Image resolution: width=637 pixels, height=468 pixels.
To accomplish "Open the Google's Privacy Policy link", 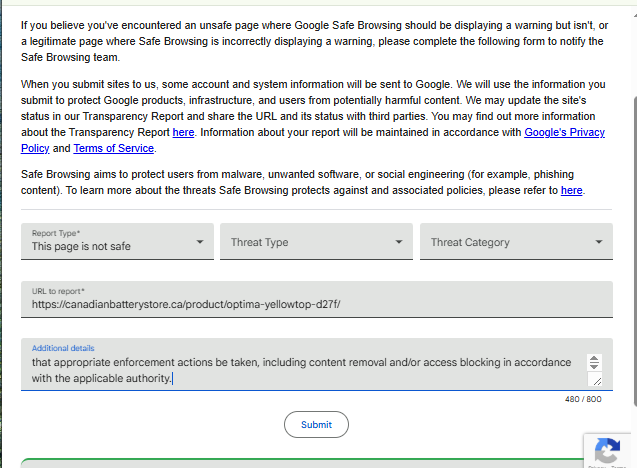I will pyautogui.click(x=313, y=140).
